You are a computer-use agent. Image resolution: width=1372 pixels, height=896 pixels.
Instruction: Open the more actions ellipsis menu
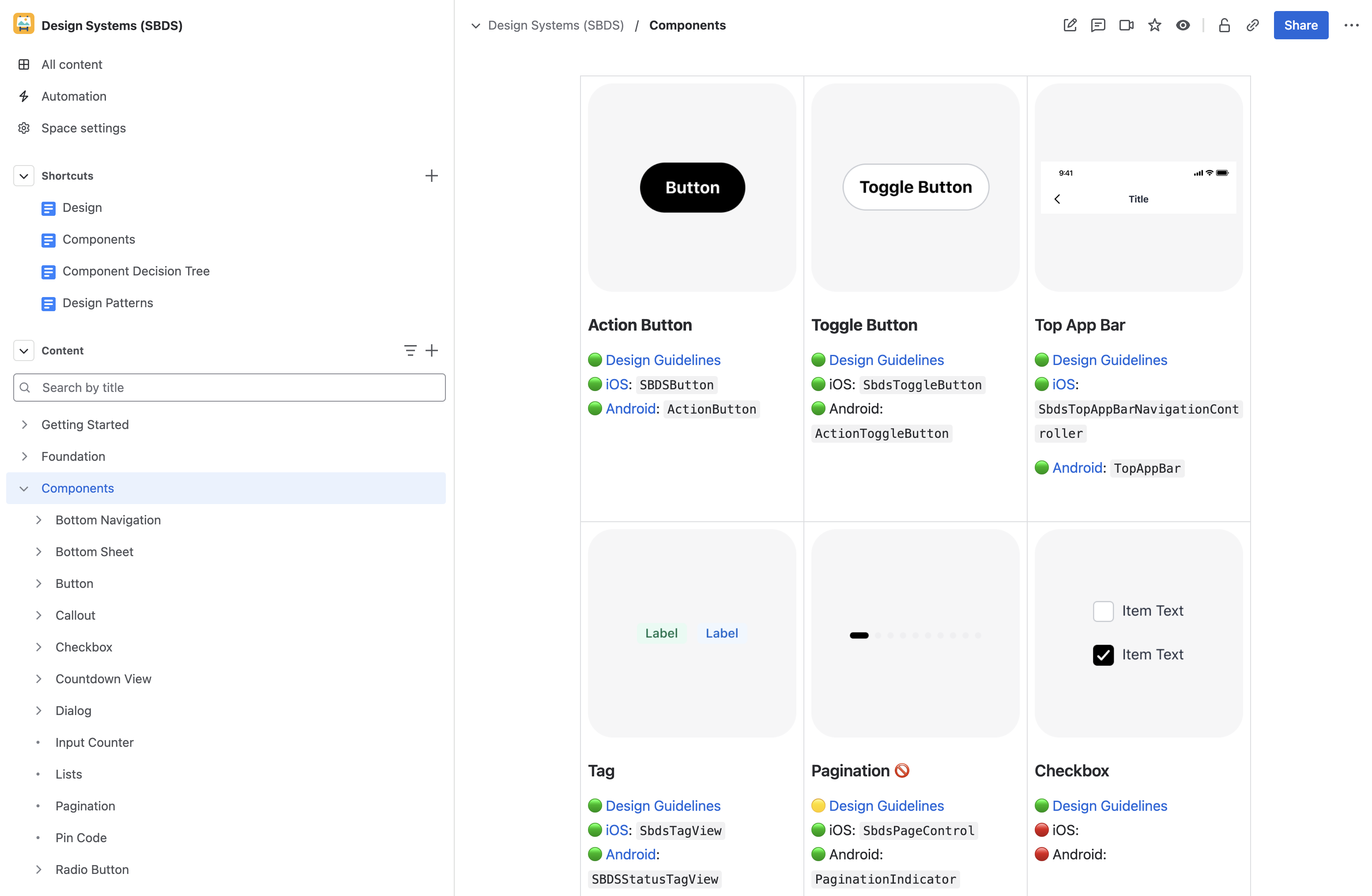pyautogui.click(x=1351, y=25)
